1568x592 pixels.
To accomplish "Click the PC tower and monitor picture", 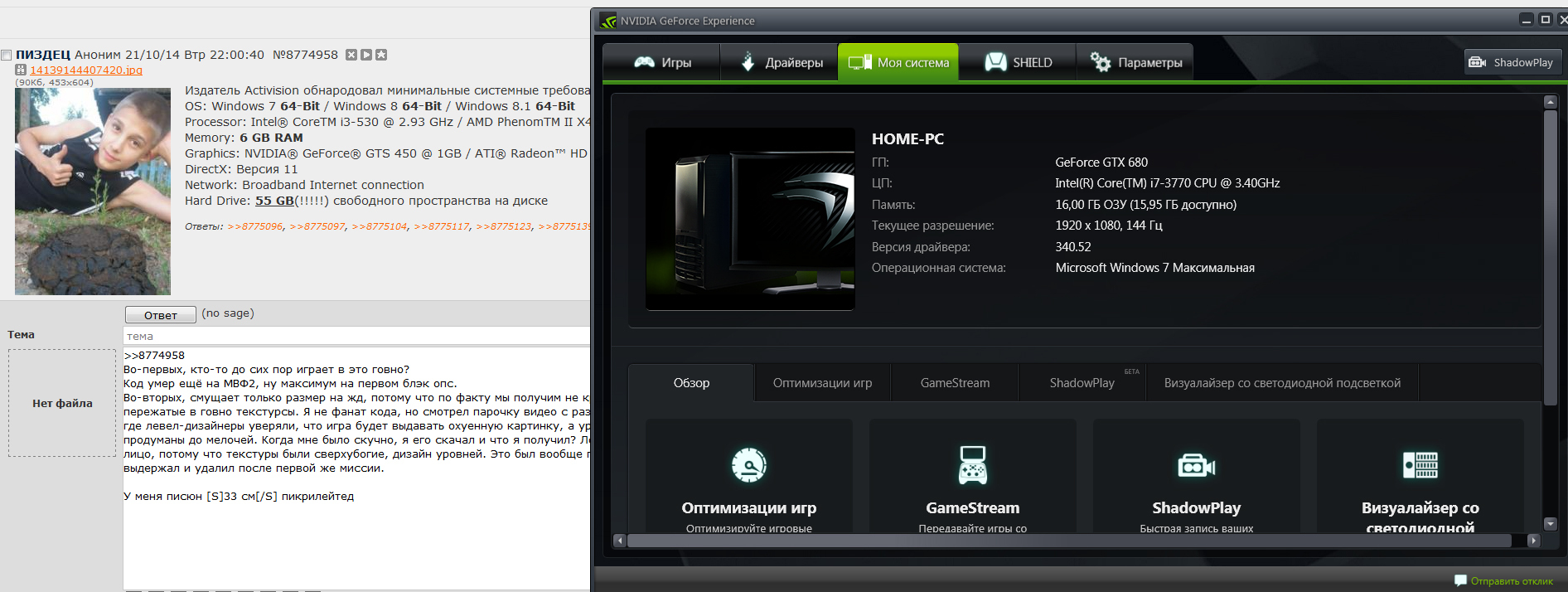I will pyautogui.click(x=750, y=219).
